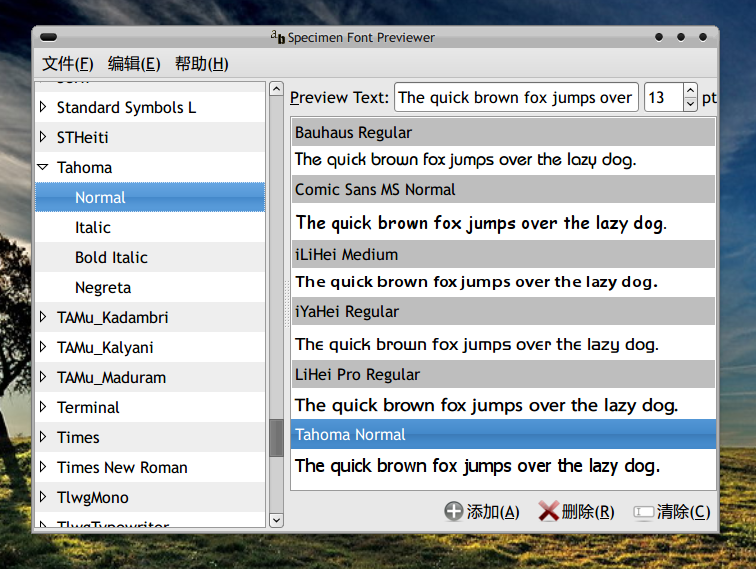Select the iYaHei Regular preview header
756x569 pixels.
[503, 311]
